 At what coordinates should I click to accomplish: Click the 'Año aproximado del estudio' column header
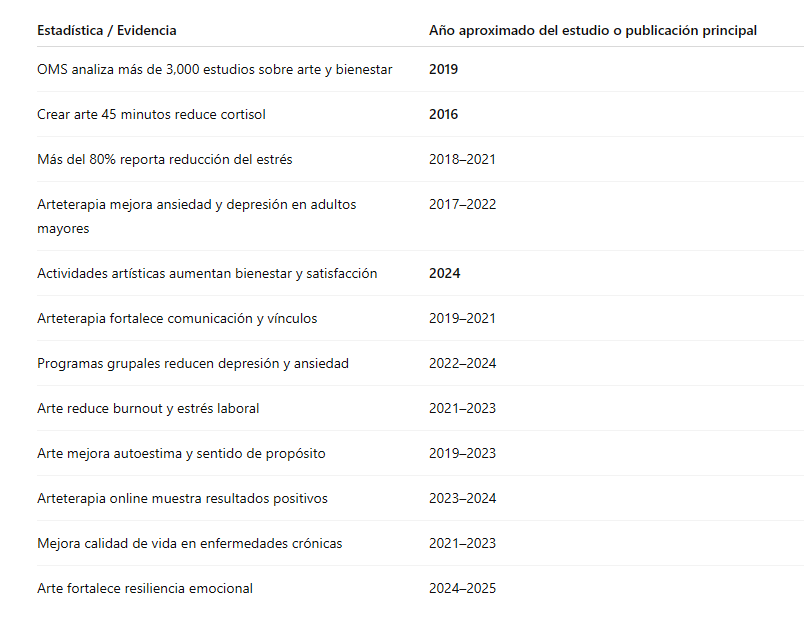(x=593, y=30)
